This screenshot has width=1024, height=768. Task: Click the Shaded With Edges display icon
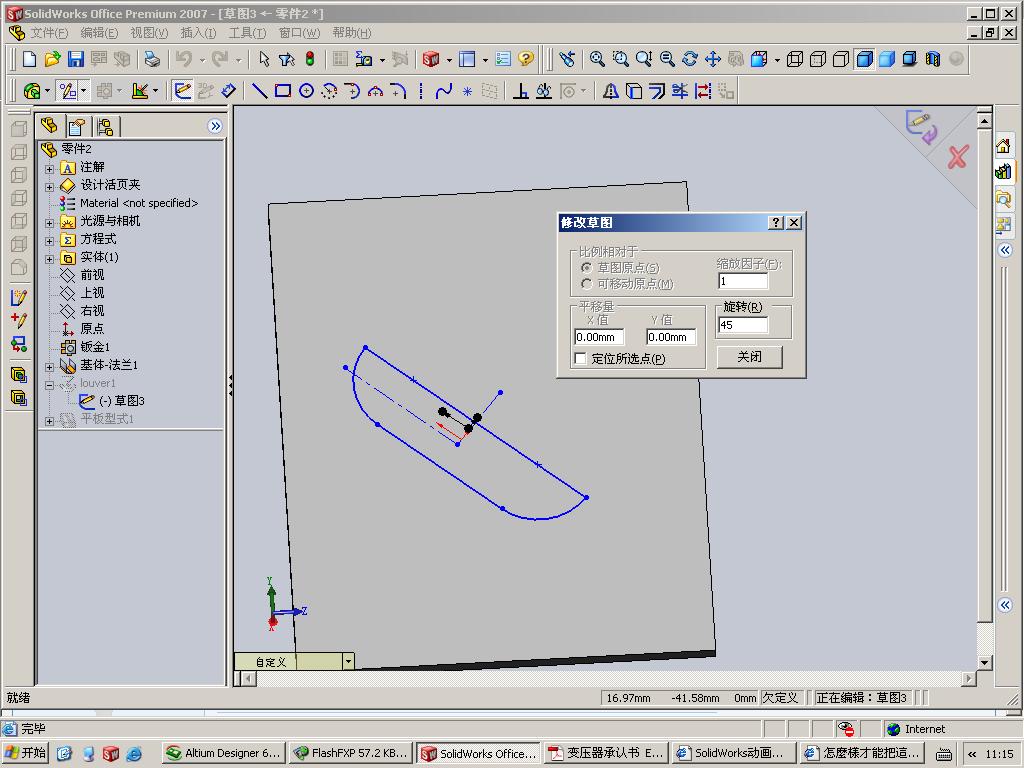864,59
